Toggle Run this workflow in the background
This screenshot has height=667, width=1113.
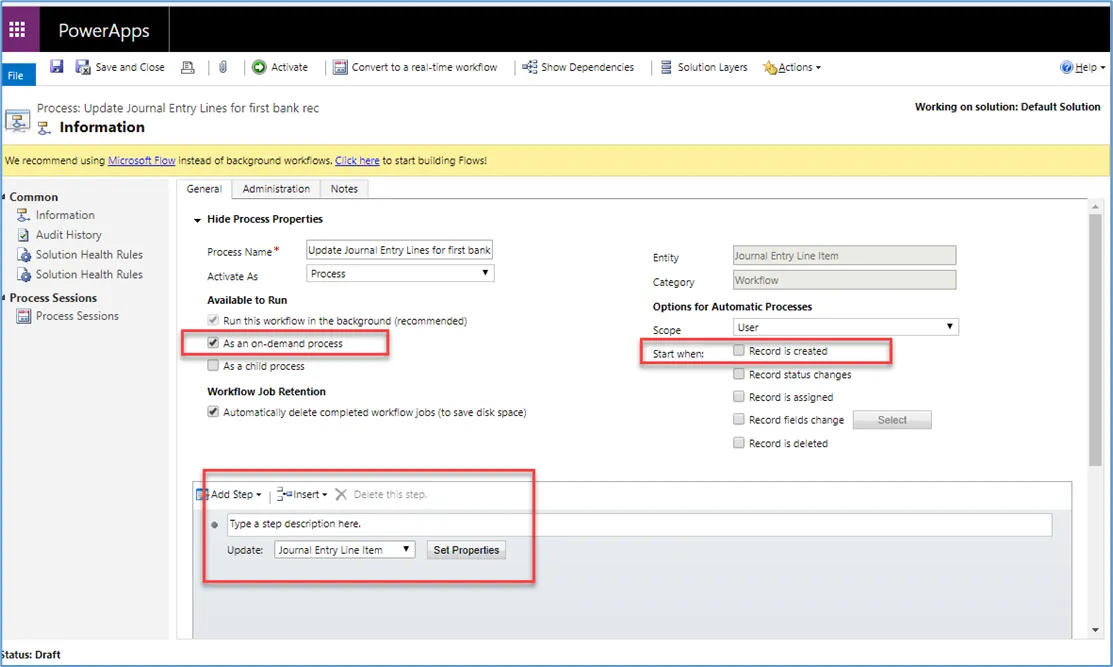click(213, 321)
